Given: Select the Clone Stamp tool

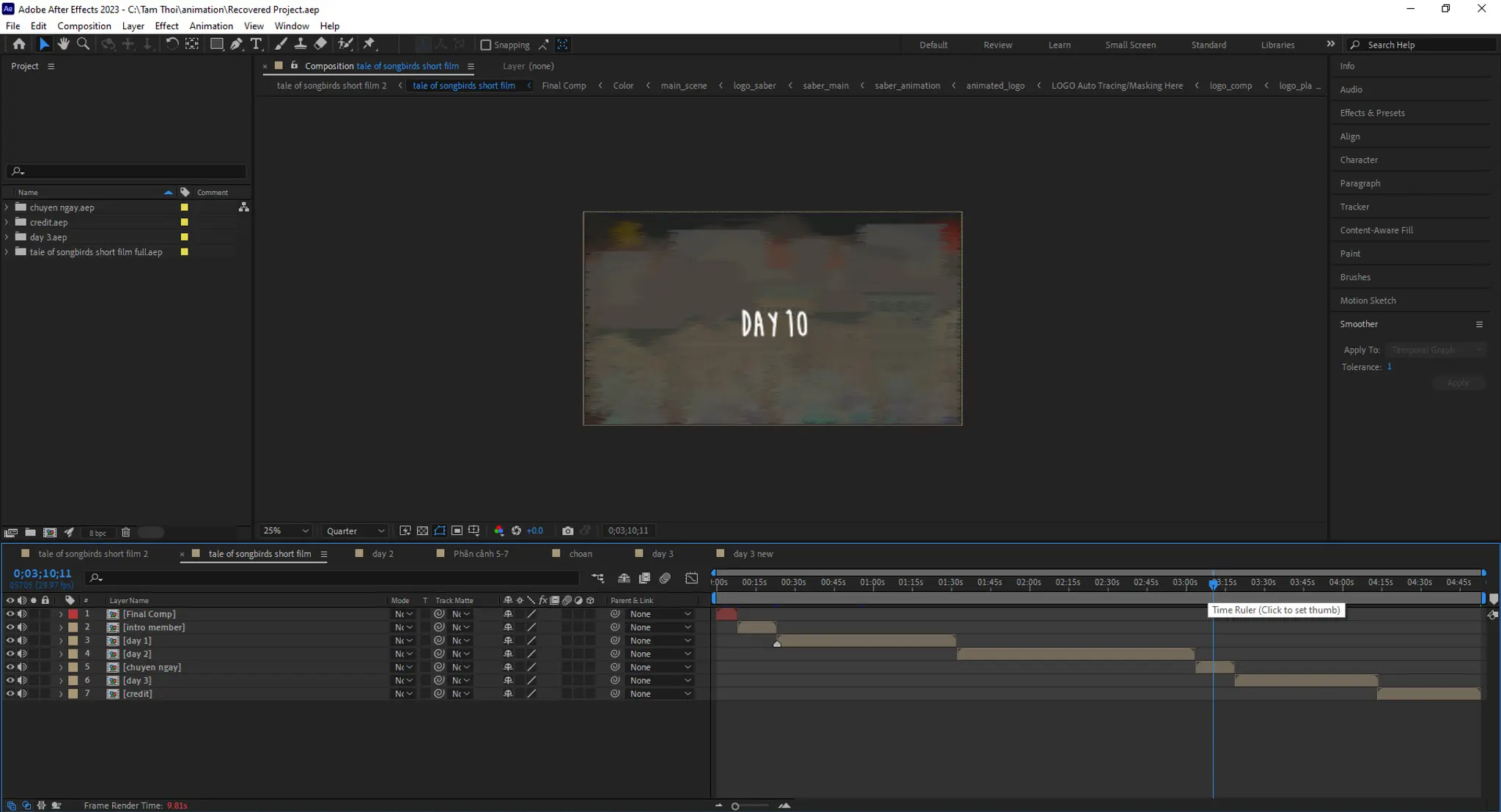Looking at the screenshot, I should click(300, 44).
